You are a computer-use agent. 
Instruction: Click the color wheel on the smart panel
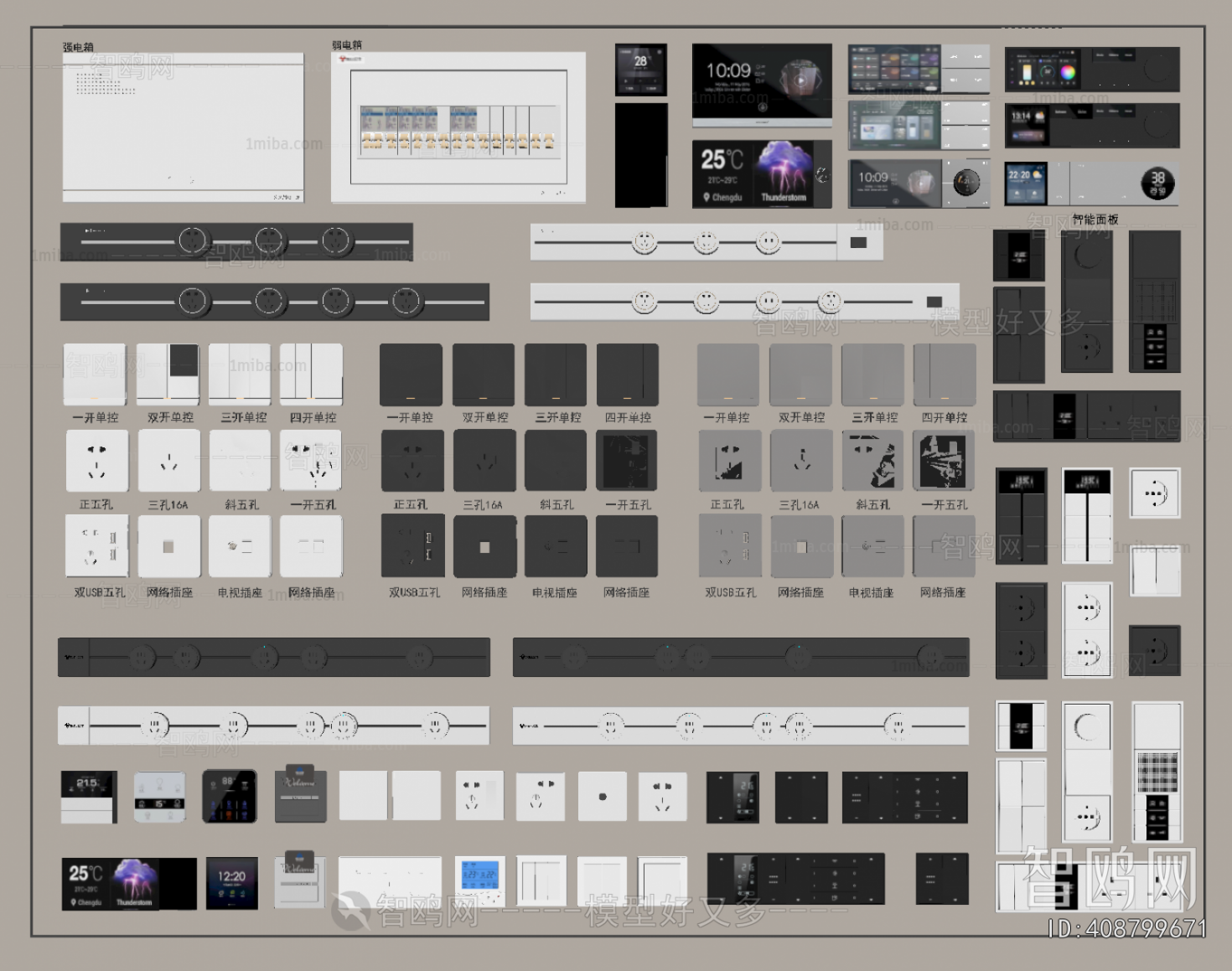point(1068,72)
